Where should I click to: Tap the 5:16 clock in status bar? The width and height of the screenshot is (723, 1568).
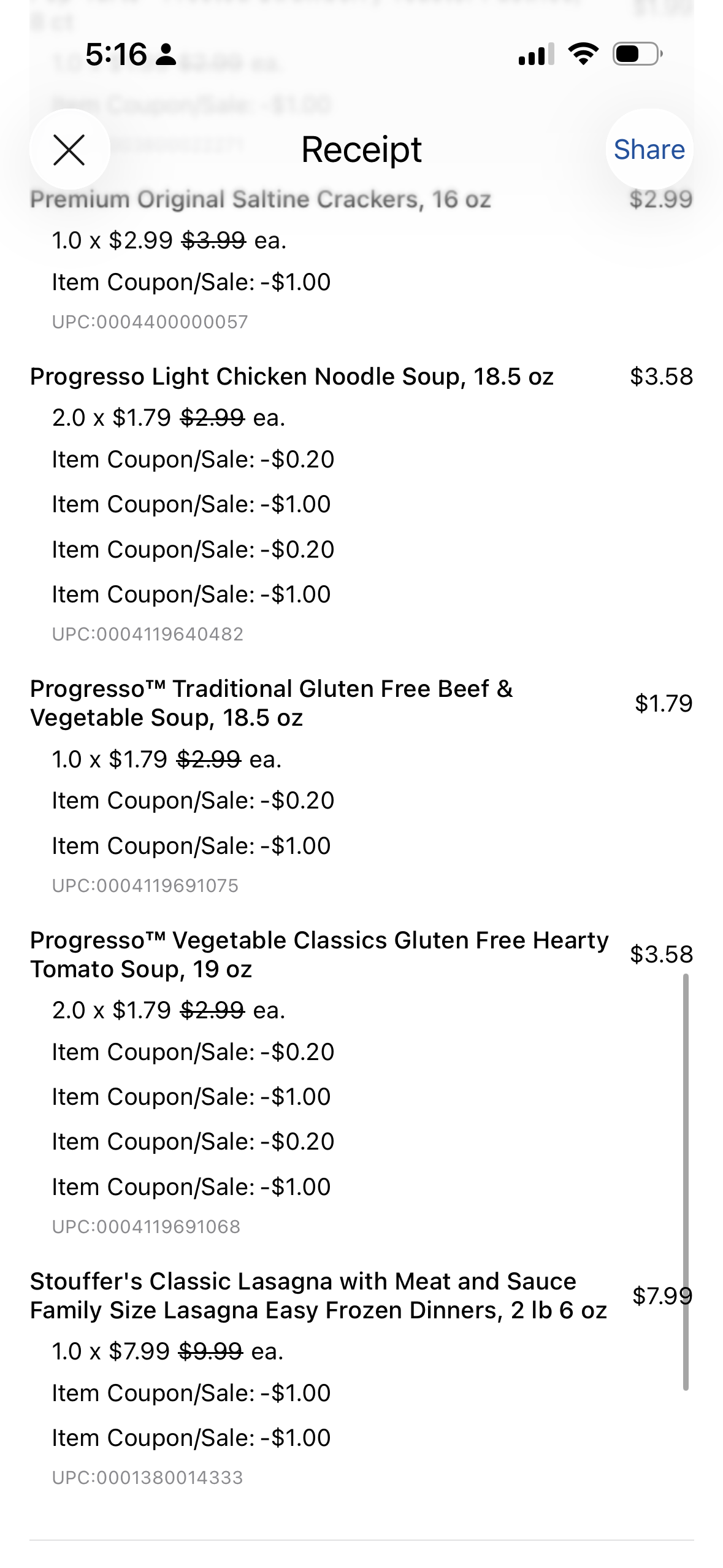click(x=116, y=55)
